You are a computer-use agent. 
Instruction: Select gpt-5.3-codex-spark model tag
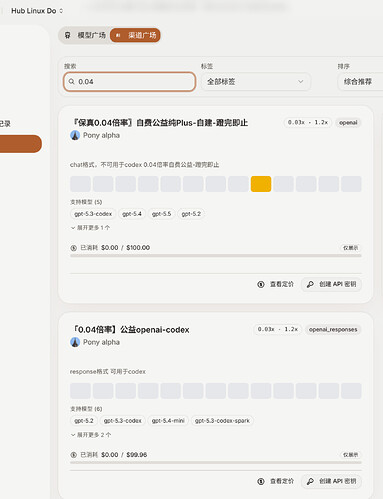tap(222, 421)
